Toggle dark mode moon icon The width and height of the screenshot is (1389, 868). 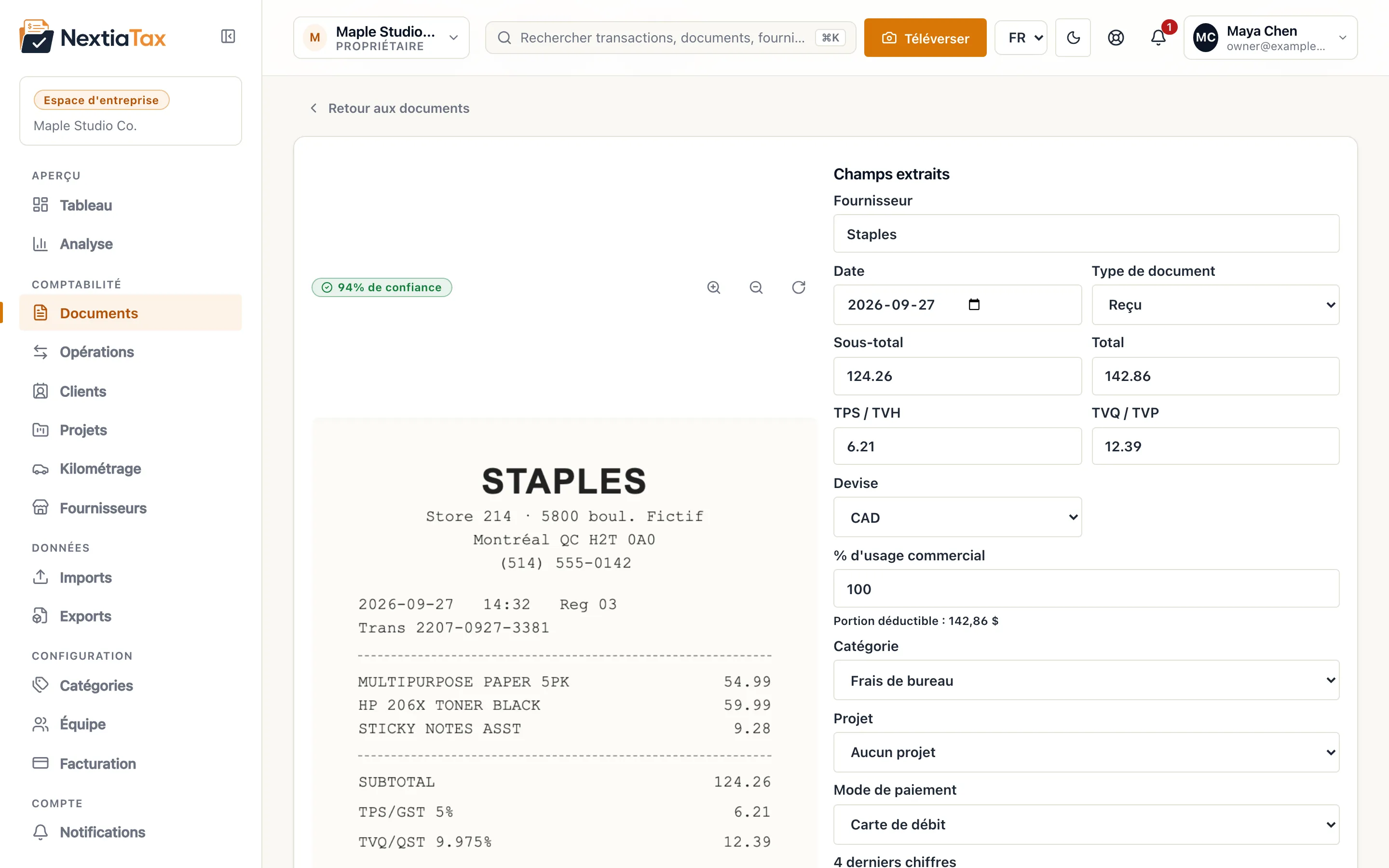[x=1073, y=38]
